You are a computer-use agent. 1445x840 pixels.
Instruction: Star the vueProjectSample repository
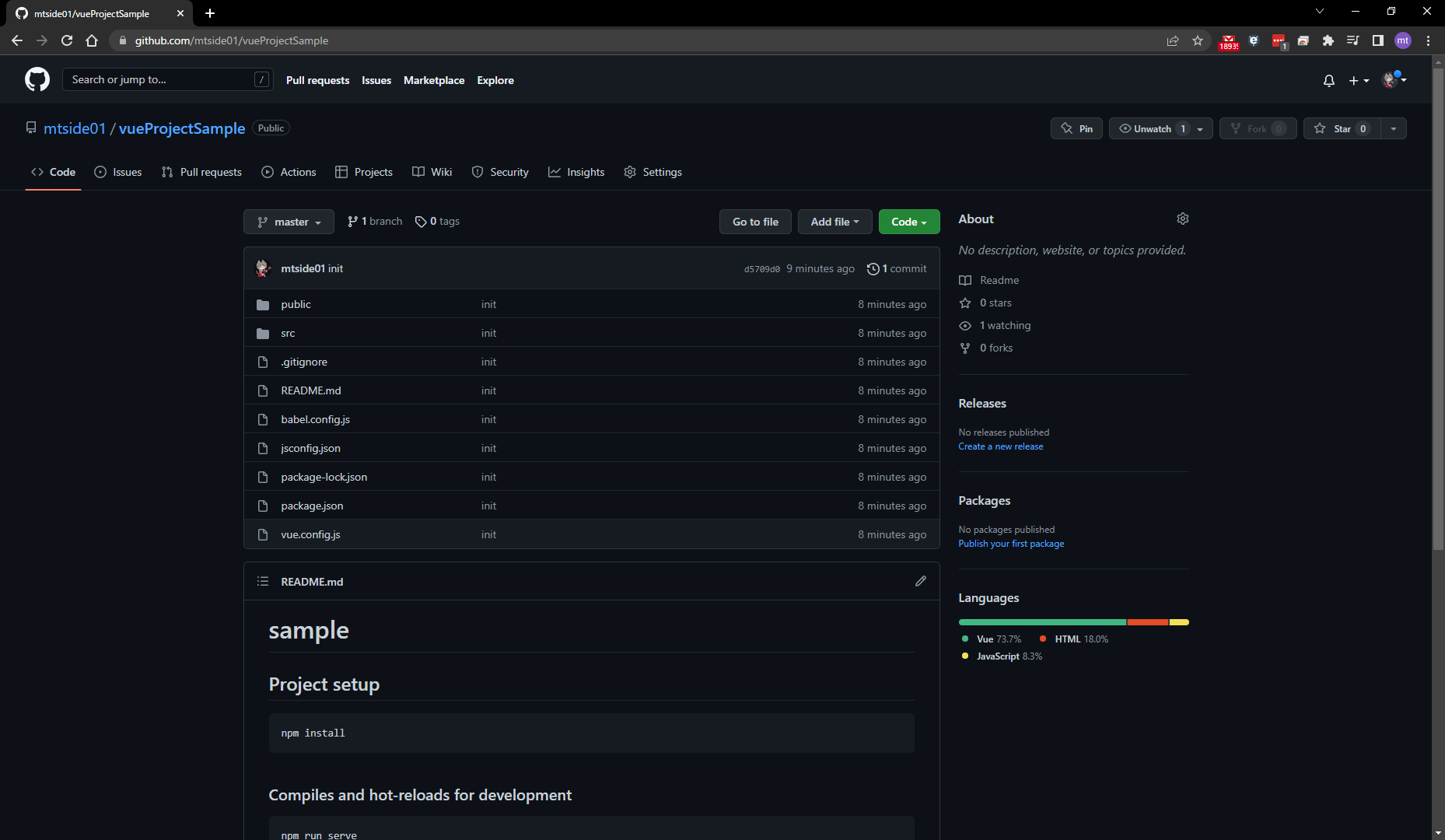1342,128
